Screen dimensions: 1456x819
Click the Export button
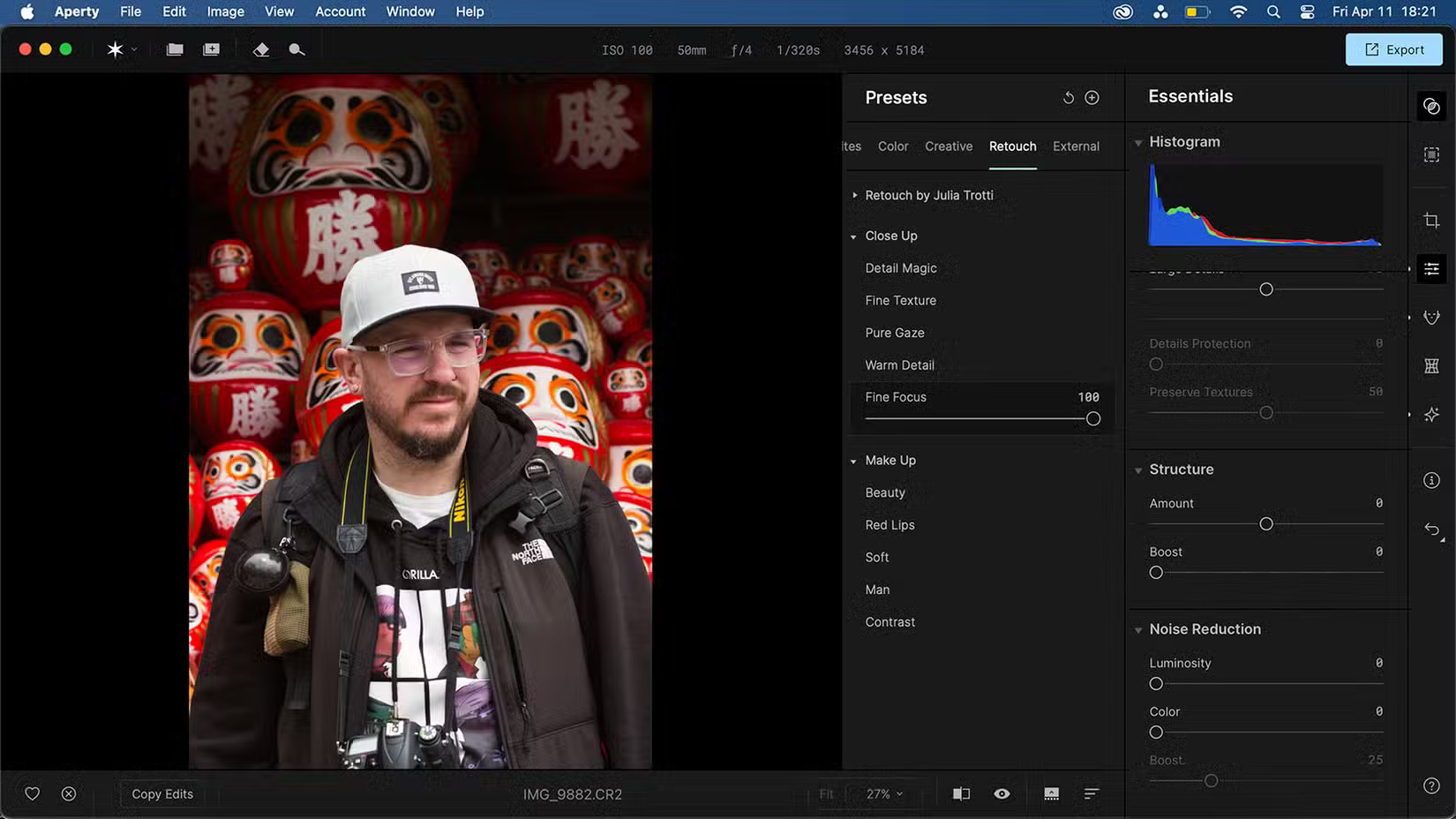(x=1393, y=49)
